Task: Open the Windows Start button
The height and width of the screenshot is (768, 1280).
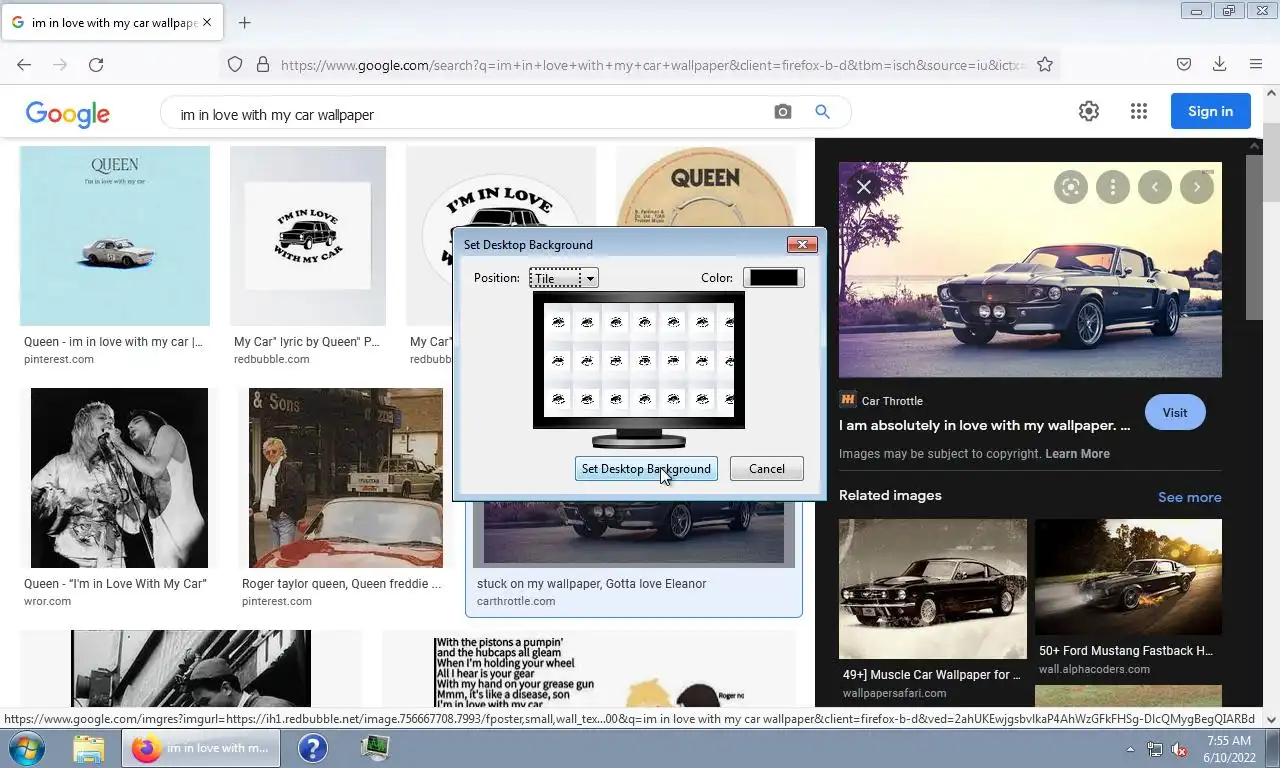Action: [27, 748]
